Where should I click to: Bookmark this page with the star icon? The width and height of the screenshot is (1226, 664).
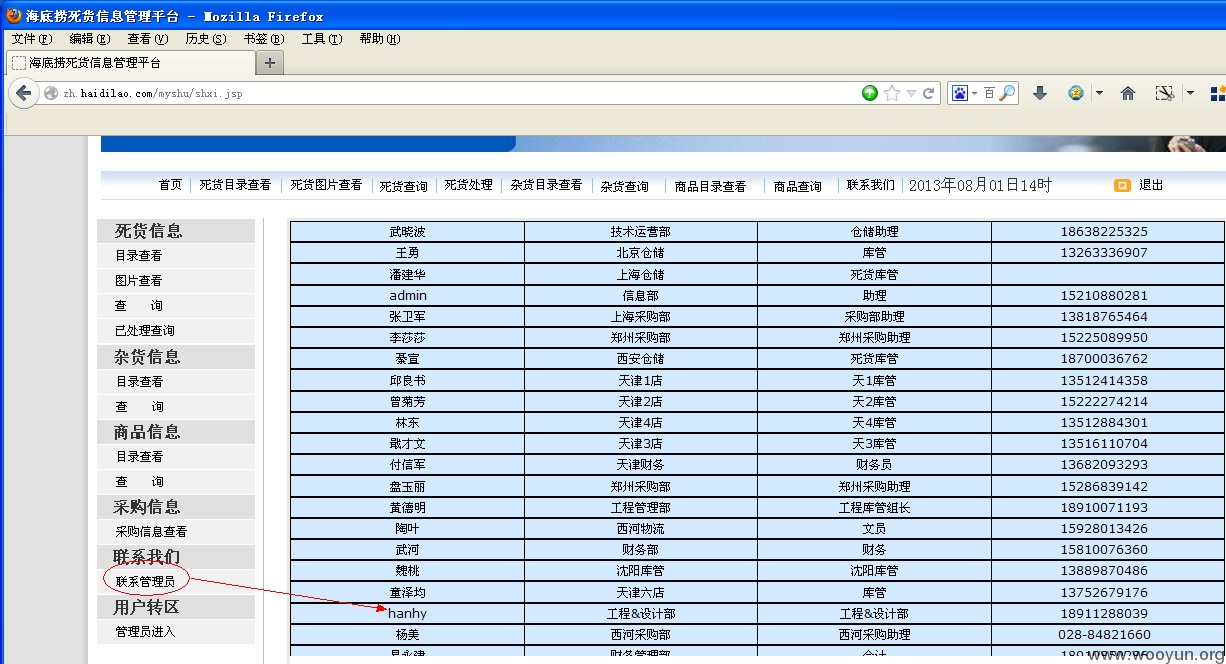coord(892,93)
